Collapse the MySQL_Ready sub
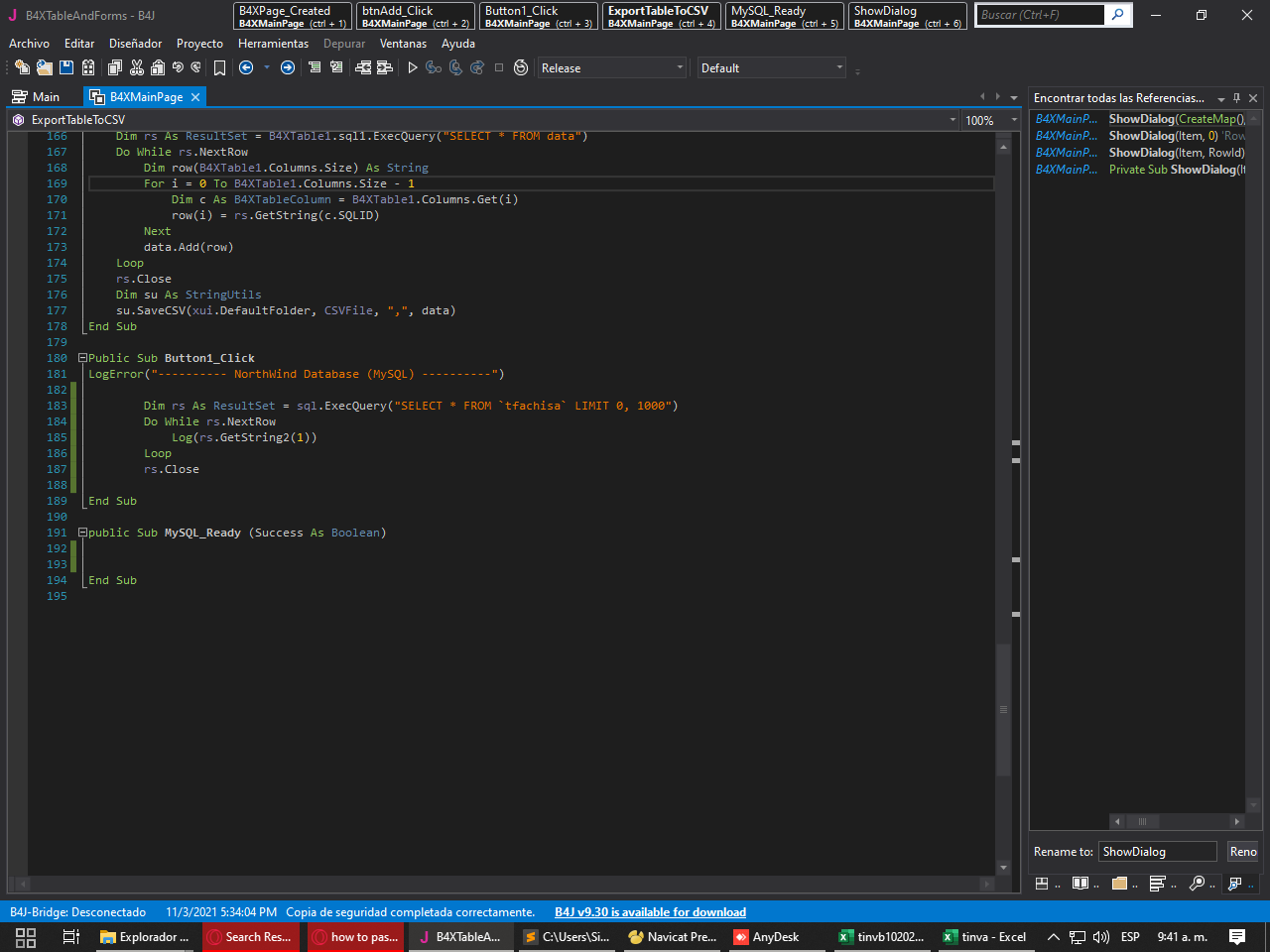Screen dimensions: 1270x952 [82, 533]
